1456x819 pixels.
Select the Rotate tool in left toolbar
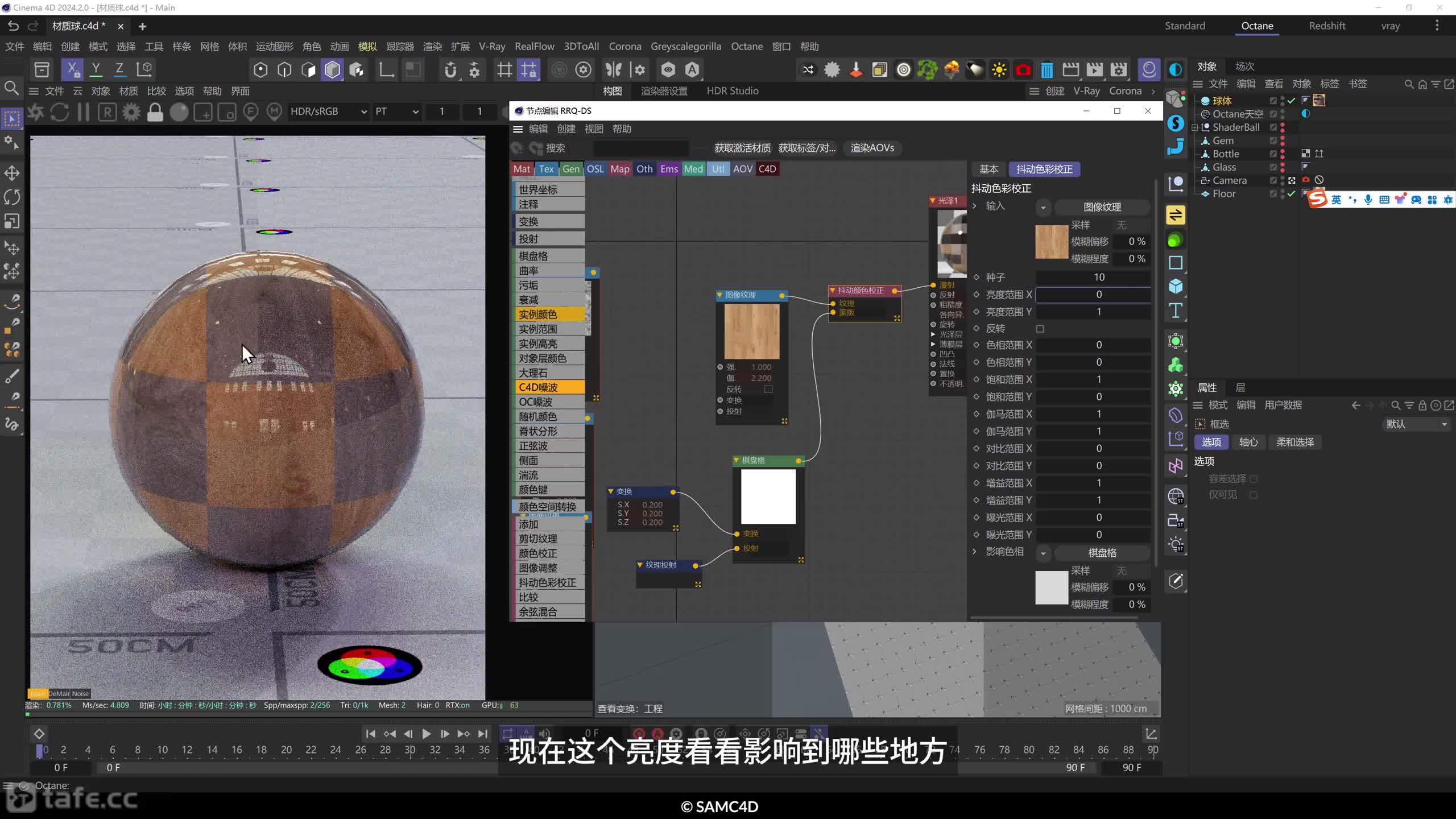12,197
